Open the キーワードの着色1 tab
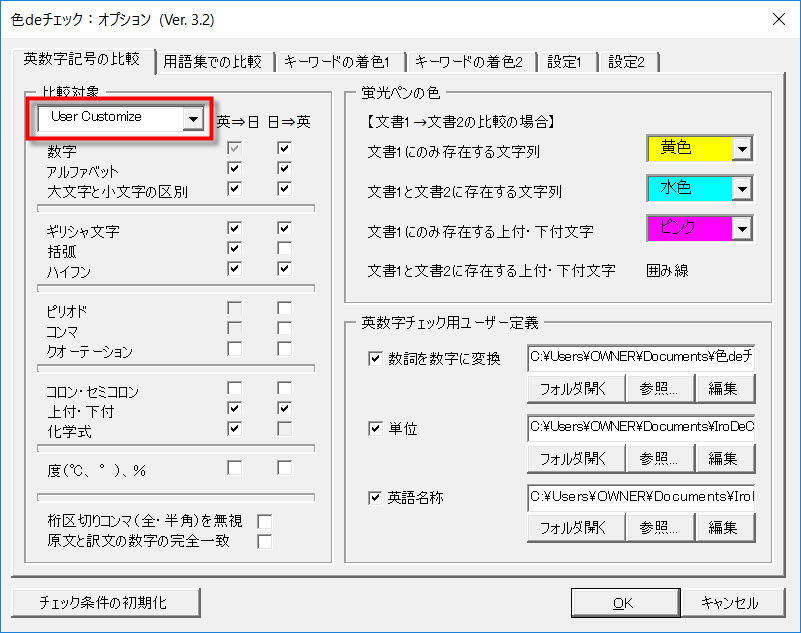This screenshot has width=801, height=633. [337, 62]
